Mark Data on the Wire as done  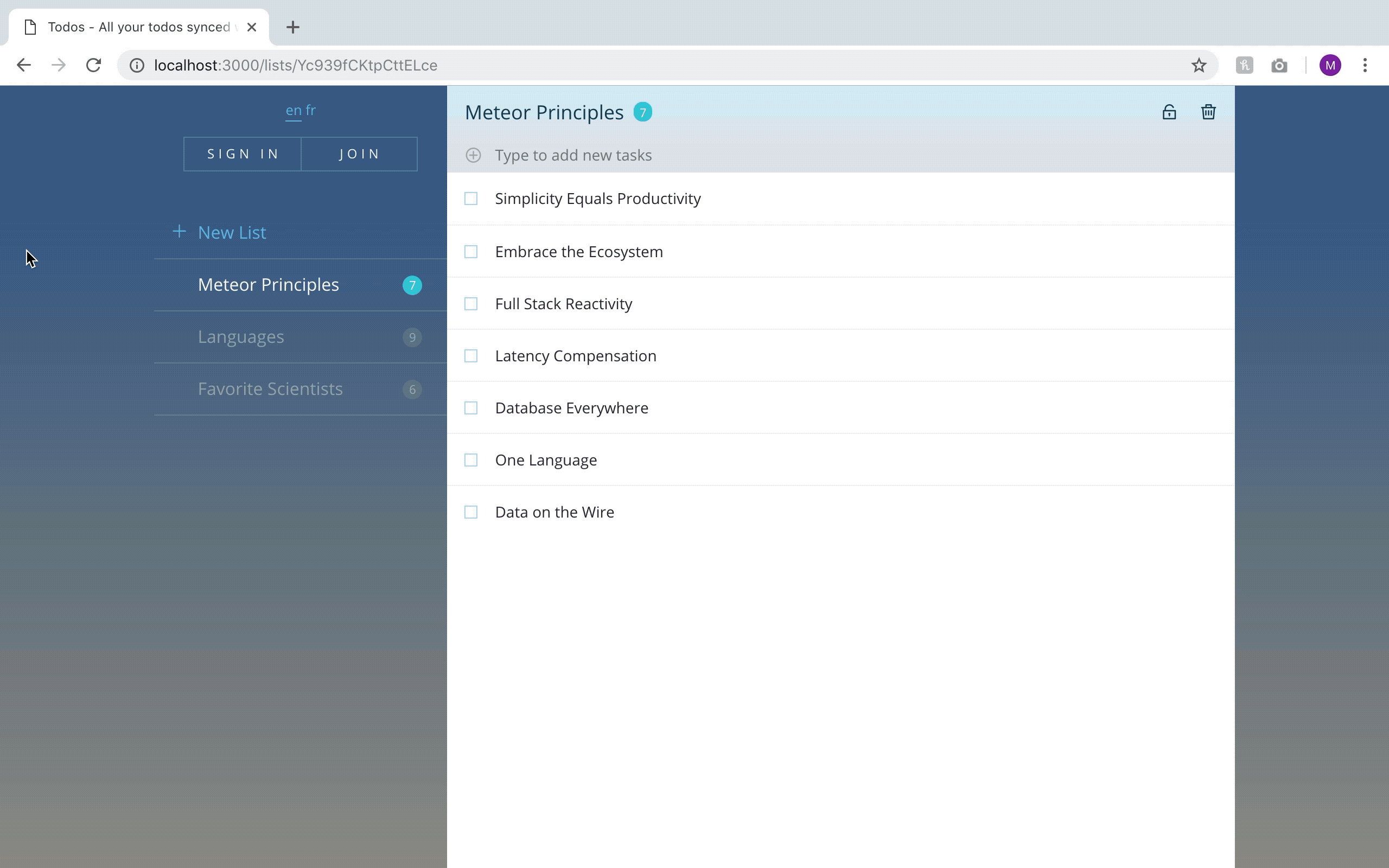[470, 512]
